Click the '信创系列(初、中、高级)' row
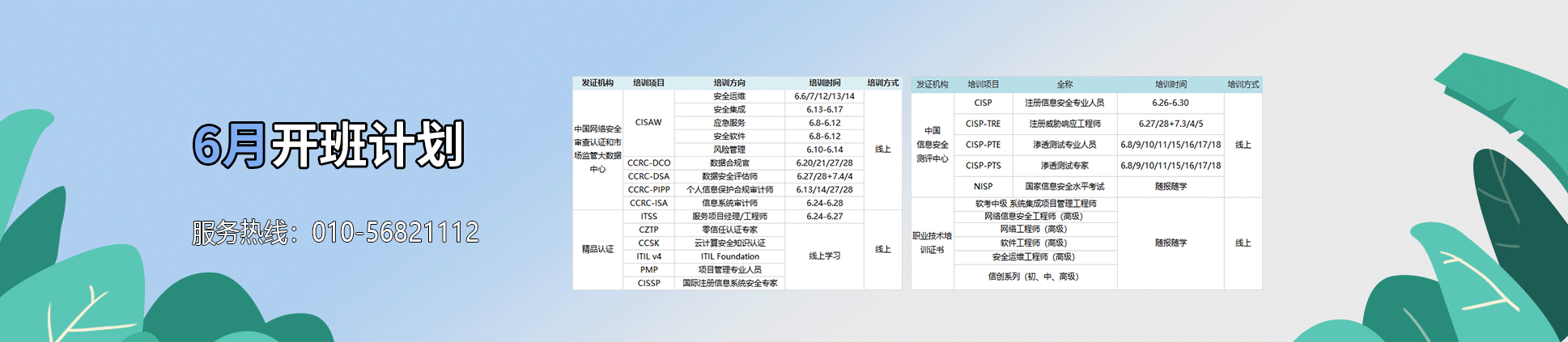The height and width of the screenshot is (342, 1568). pyautogui.click(x=1035, y=277)
